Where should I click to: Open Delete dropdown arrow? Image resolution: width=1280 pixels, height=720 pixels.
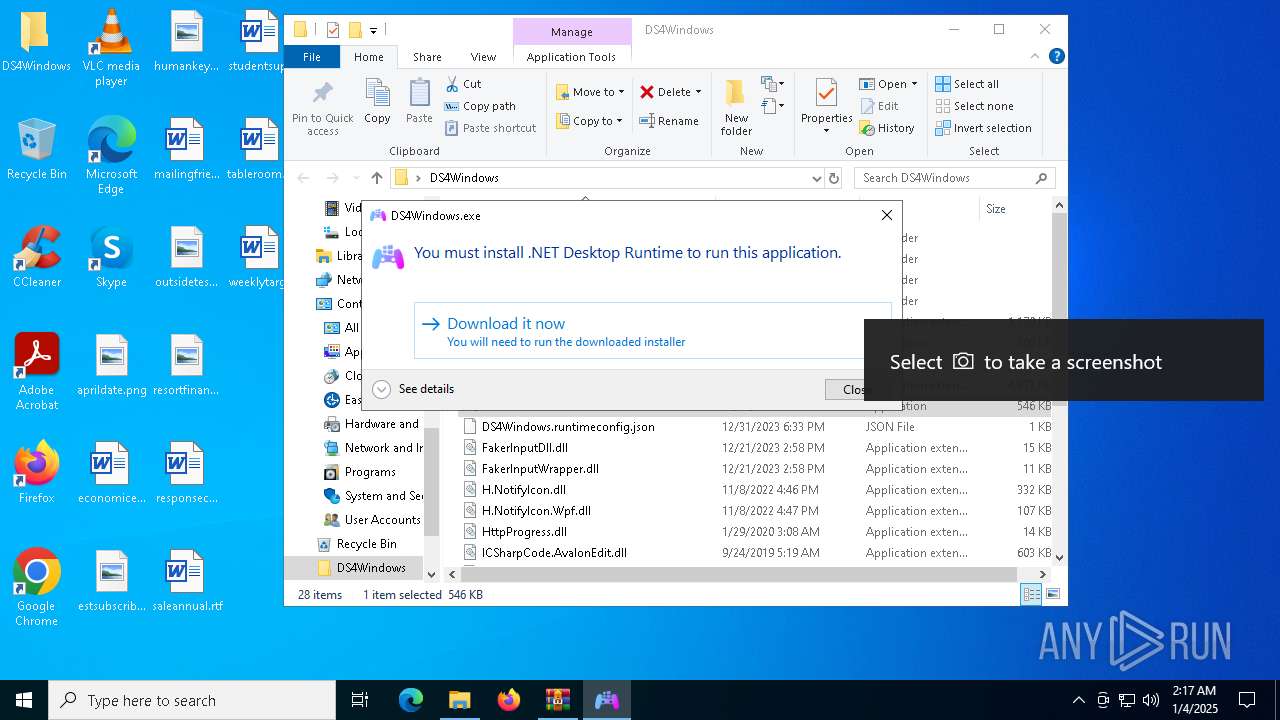(698, 92)
